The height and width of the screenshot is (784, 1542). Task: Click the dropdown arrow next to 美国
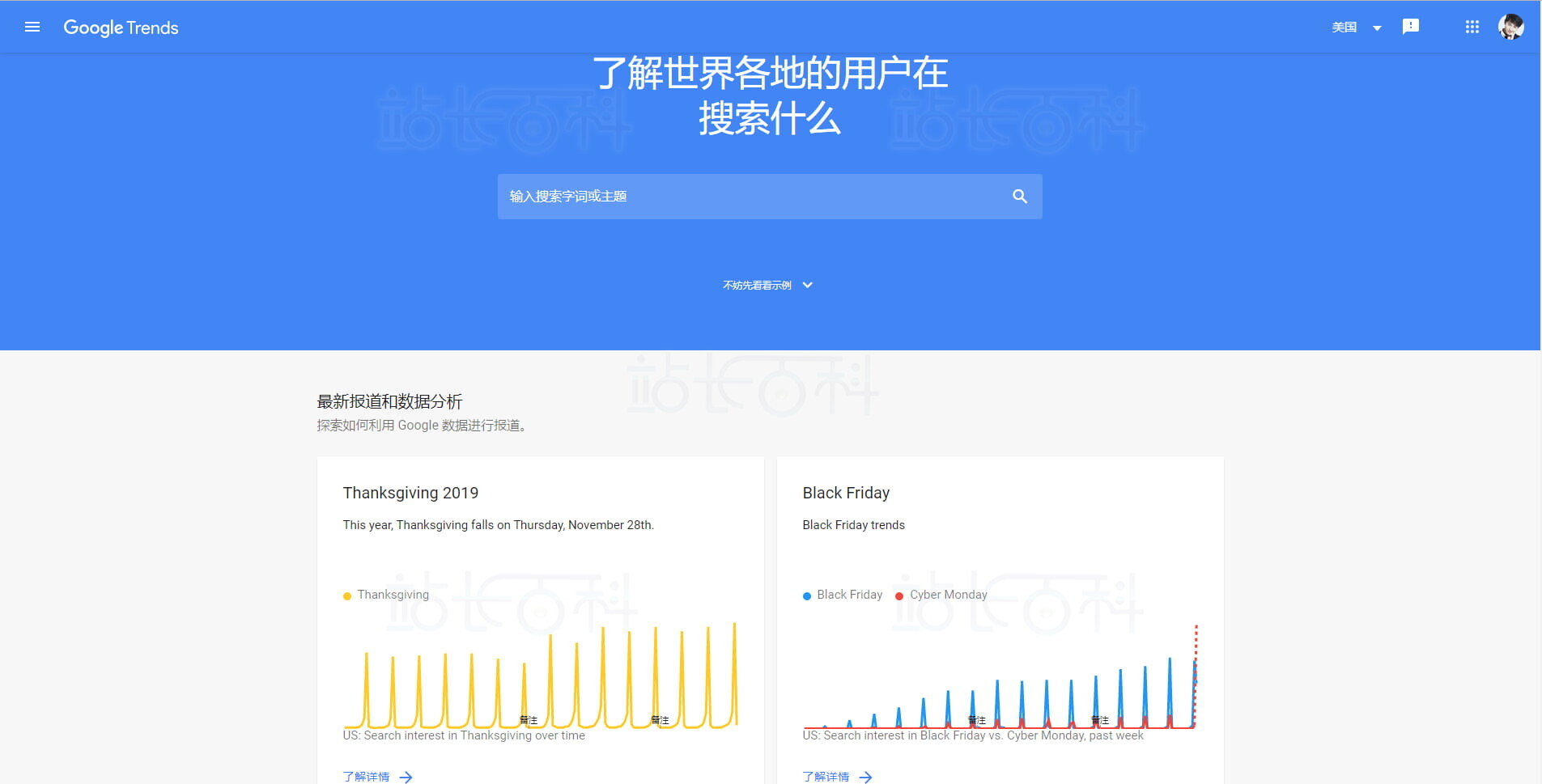1377,28
